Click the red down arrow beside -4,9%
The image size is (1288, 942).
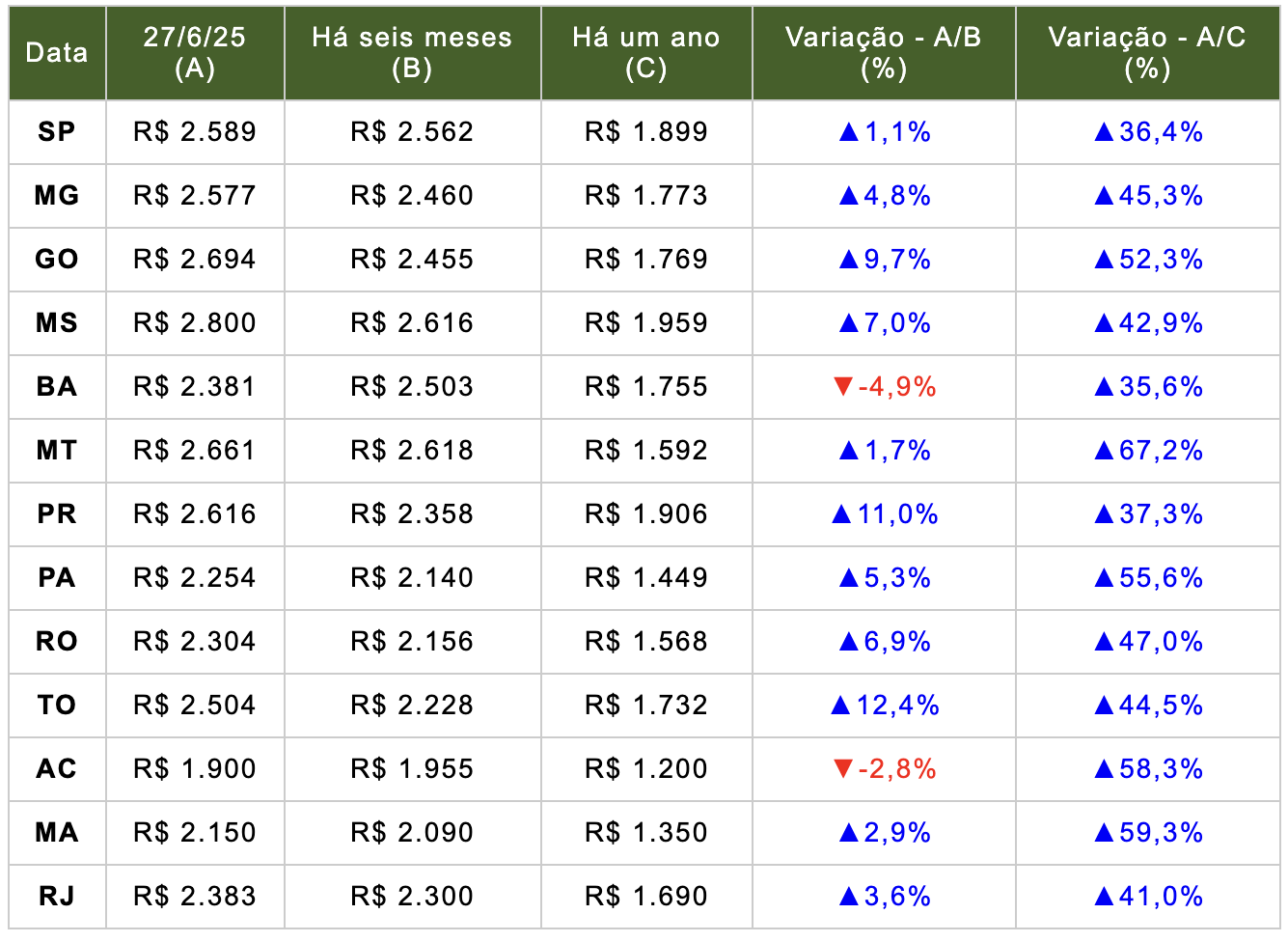[842, 387]
